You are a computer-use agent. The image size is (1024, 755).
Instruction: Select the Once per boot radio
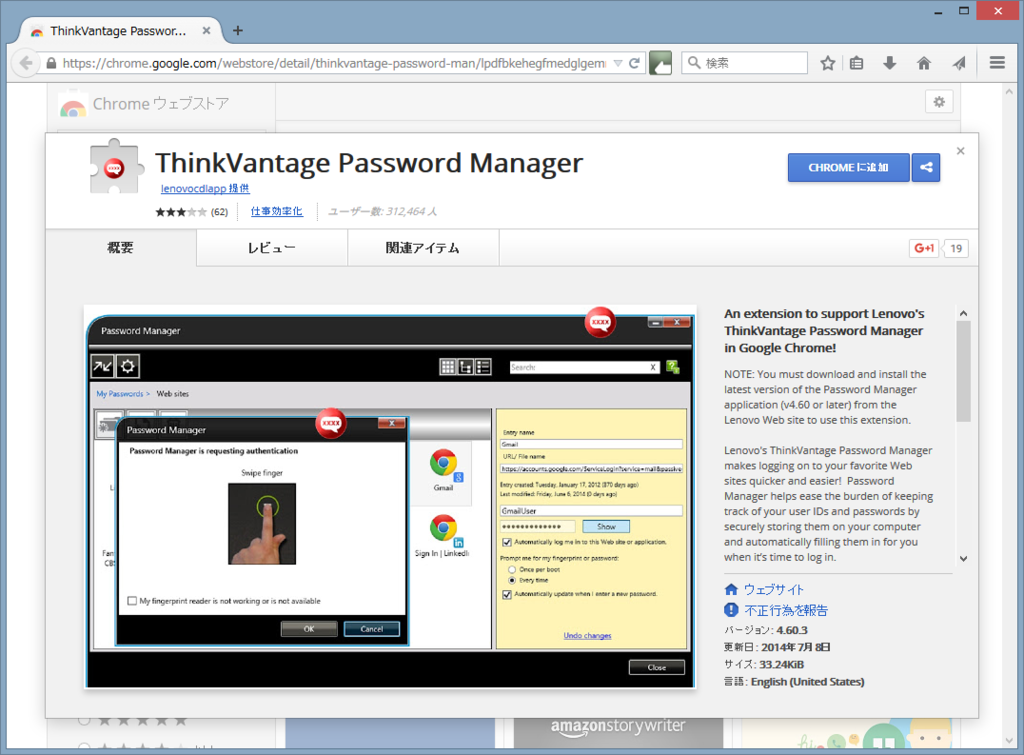coord(512,570)
